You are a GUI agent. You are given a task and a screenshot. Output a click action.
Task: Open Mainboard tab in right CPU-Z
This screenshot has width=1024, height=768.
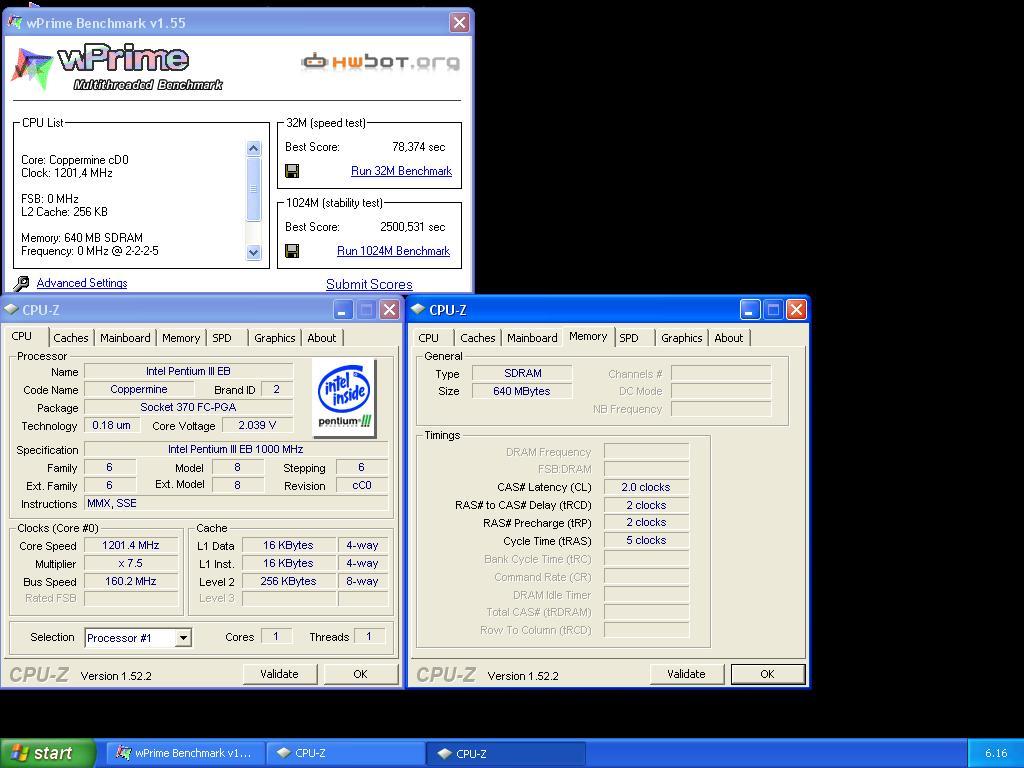pyautogui.click(x=532, y=338)
